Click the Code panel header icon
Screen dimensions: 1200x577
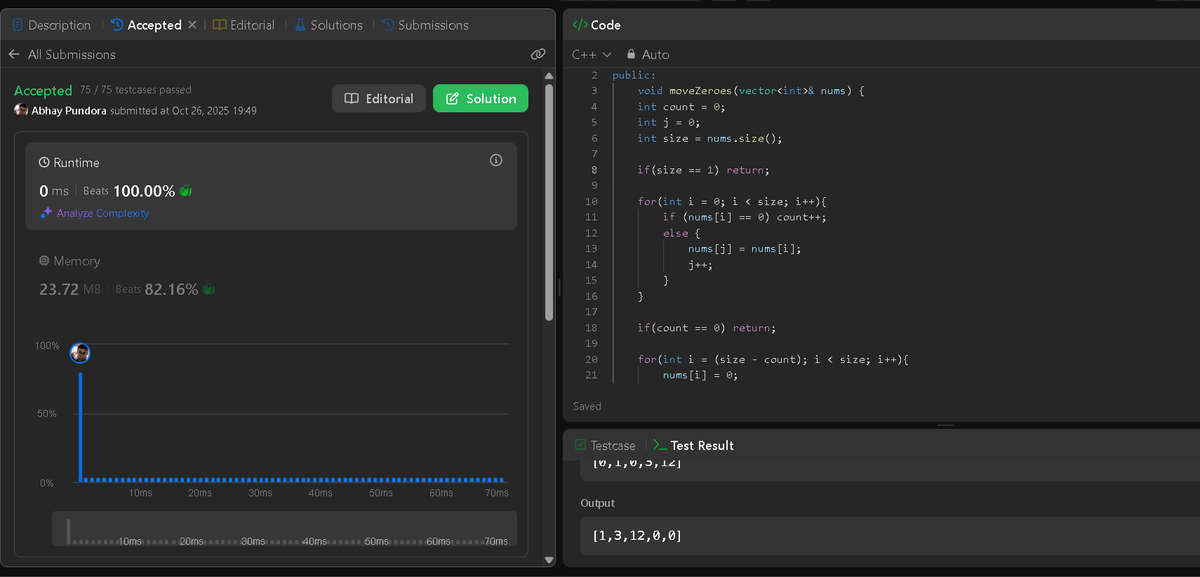(579, 25)
